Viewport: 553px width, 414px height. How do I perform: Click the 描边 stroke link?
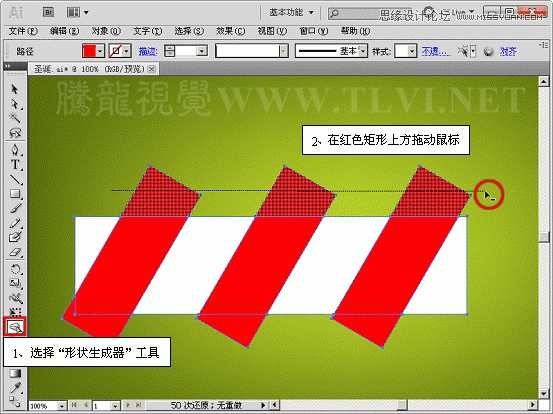tap(148, 52)
